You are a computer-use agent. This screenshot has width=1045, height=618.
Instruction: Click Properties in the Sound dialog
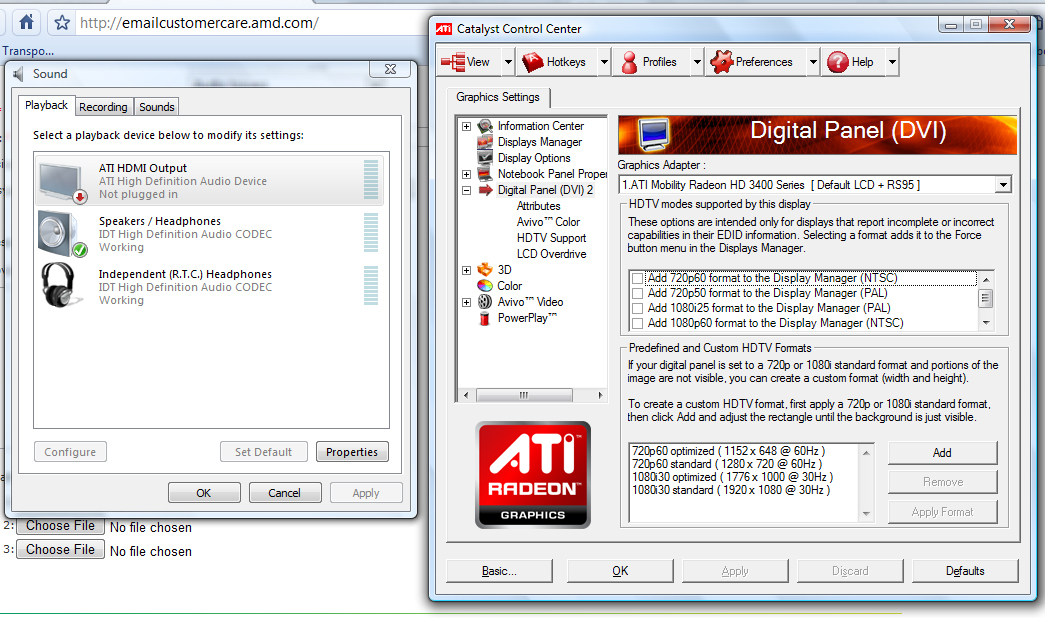[x=352, y=452]
